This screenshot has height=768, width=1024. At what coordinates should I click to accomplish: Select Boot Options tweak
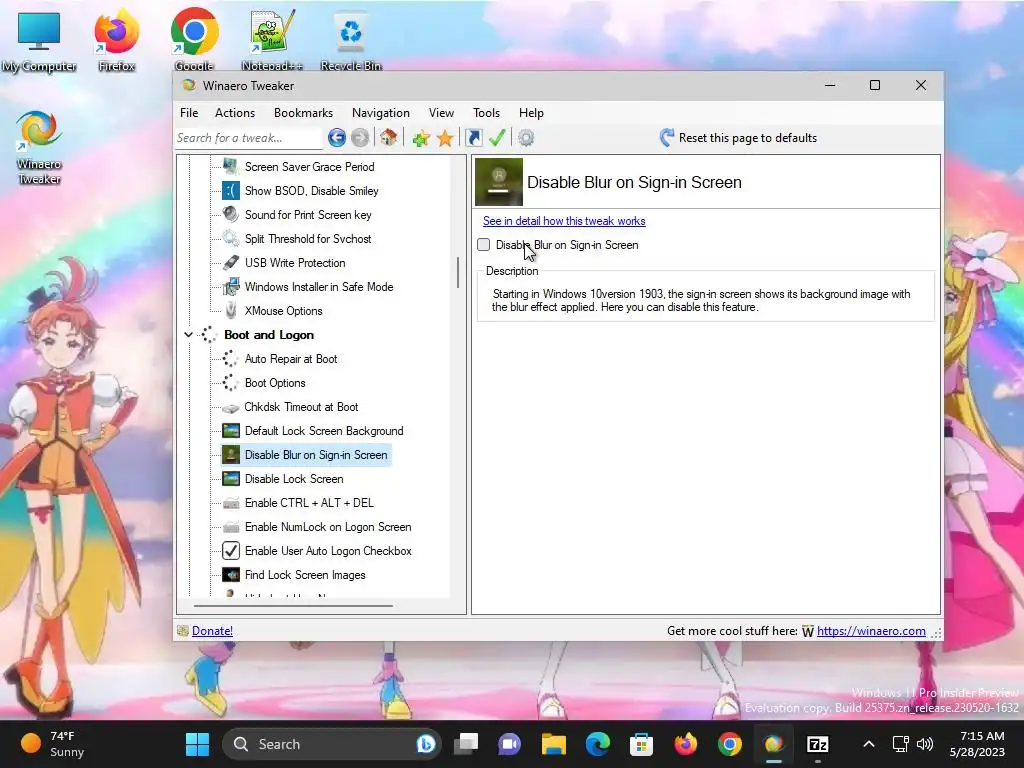[x=275, y=383]
